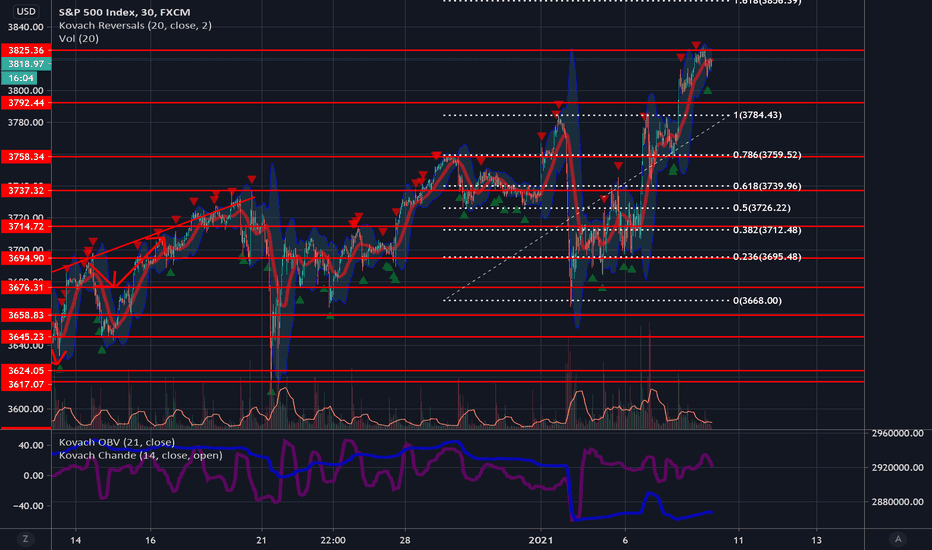Image resolution: width=932 pixels, height=550 pixels.
Task: Select the Vol (20) indicator legend
Action: point(78,39)
